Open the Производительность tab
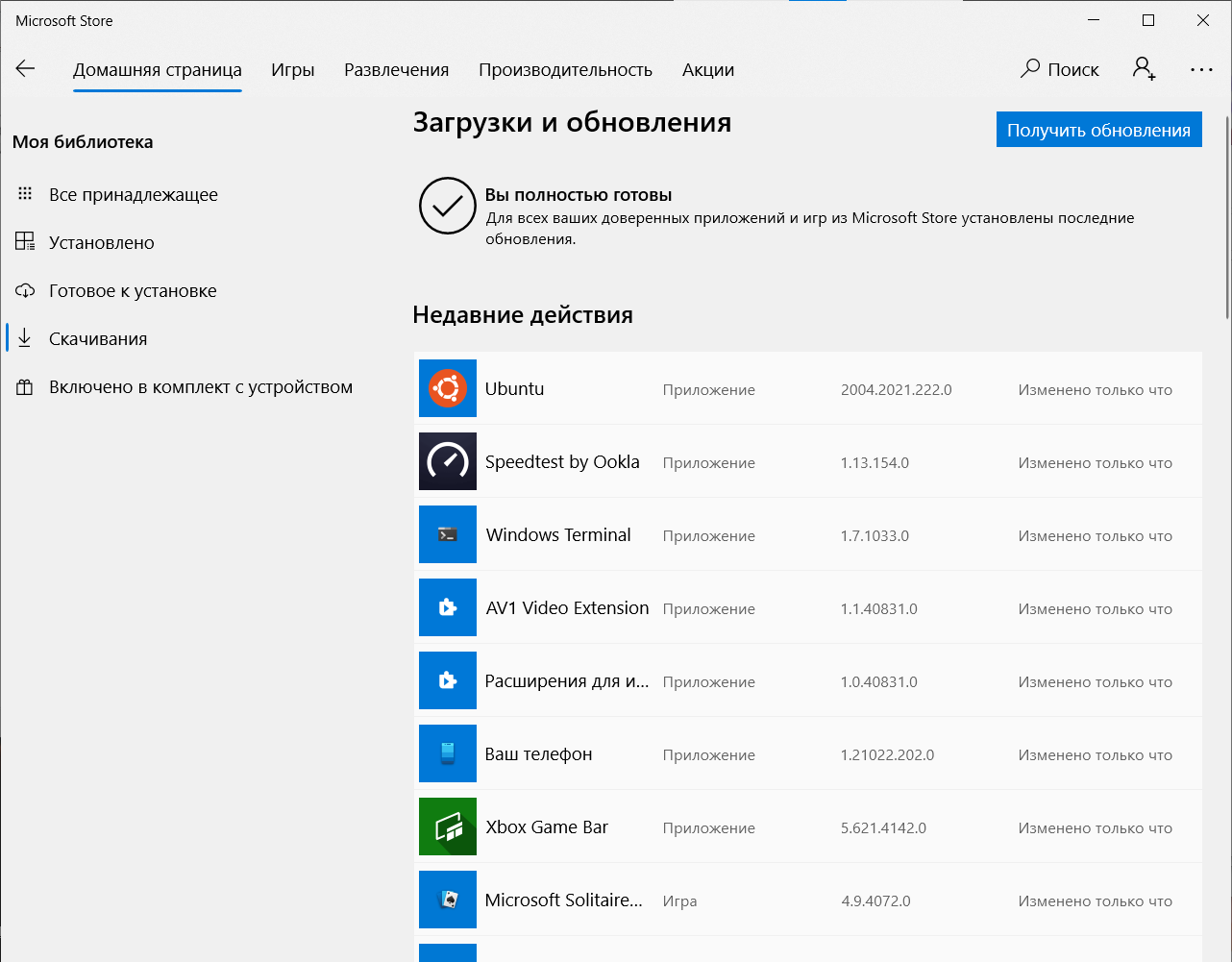The height and width of the screenshot is (962, 1232). pos(566,69)
